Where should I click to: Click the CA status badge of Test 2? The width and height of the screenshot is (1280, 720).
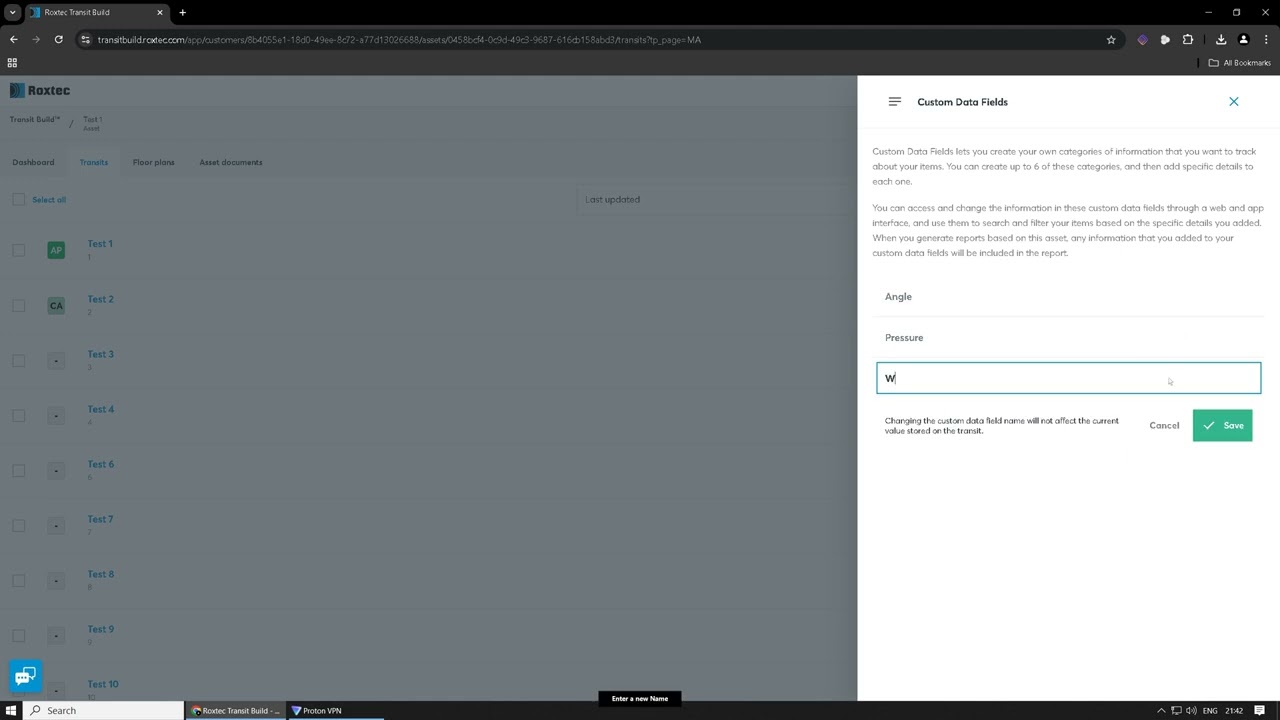56,305
